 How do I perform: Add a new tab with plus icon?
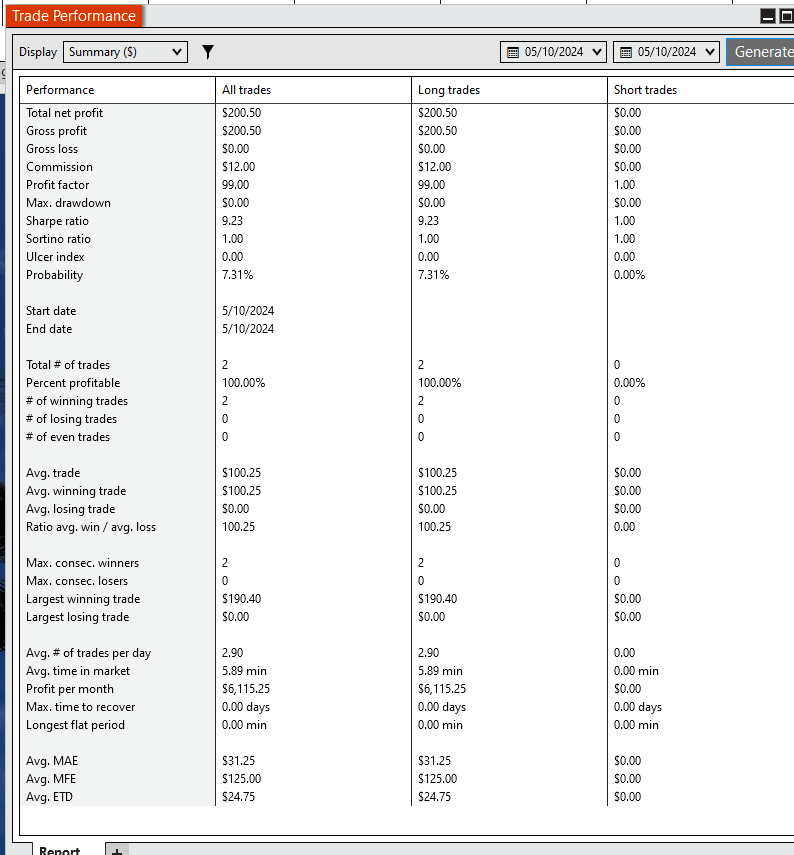pyautogui.click(x=117, y=850)
